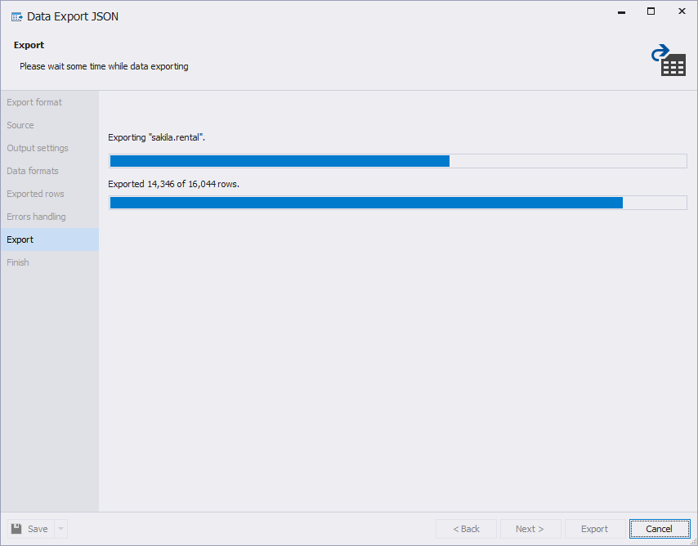
Task: Switch to the Exported rows step
Action: (x=35, y=194)
